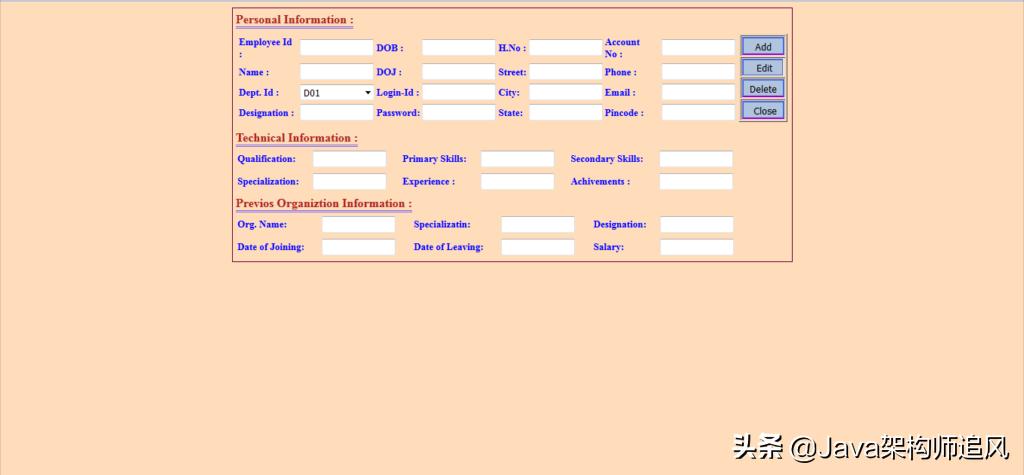Viewport: 1024px width, 475px height.
Task: Select the Date of Leaving input field
Action: [x=537, y=247]
